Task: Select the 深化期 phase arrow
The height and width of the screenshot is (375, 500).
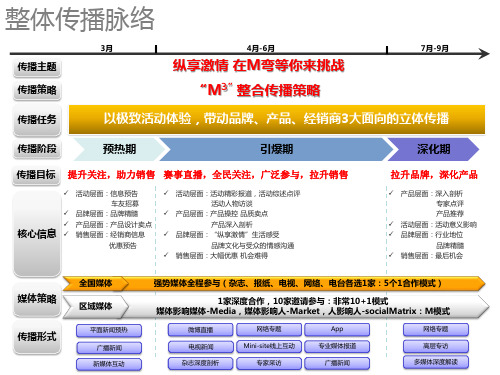Action: tap(433, 149)
